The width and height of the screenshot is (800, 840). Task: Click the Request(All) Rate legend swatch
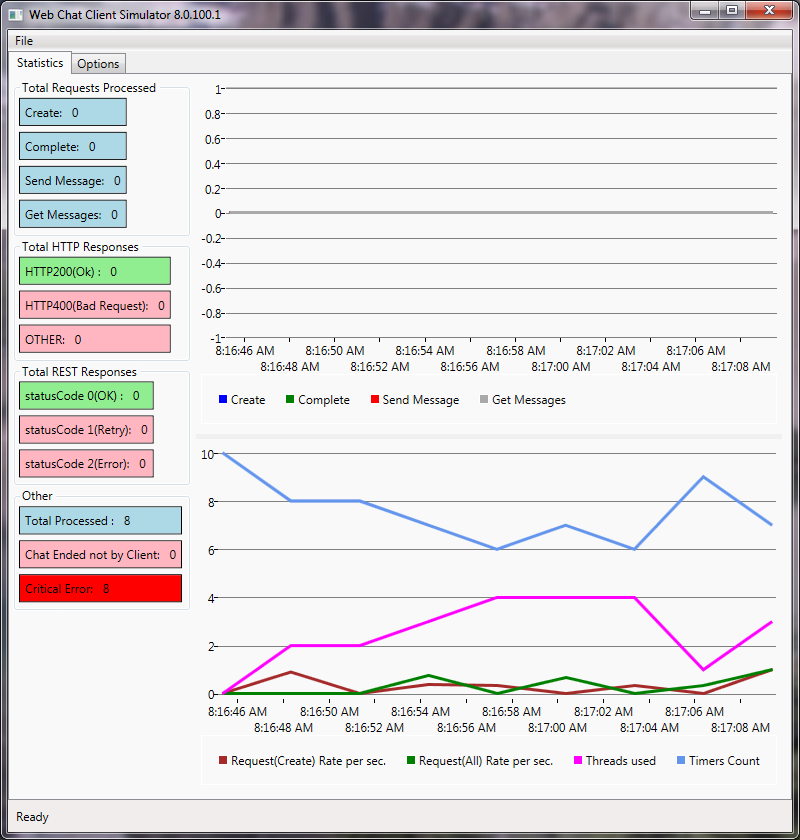[x=411, y=761]
